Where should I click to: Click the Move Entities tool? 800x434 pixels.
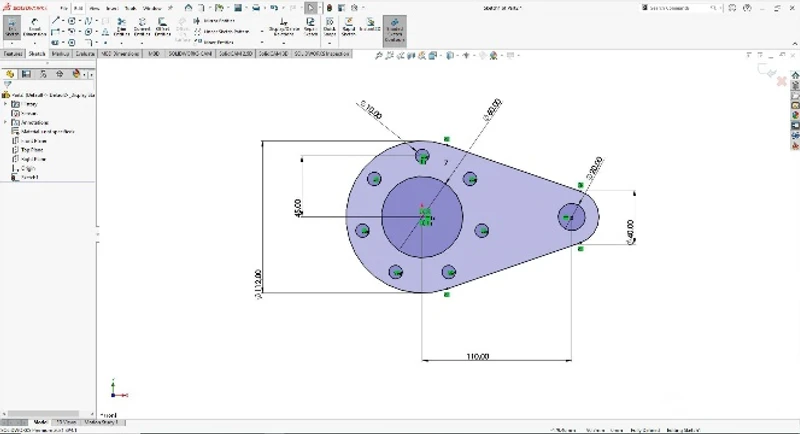[214, 42]
